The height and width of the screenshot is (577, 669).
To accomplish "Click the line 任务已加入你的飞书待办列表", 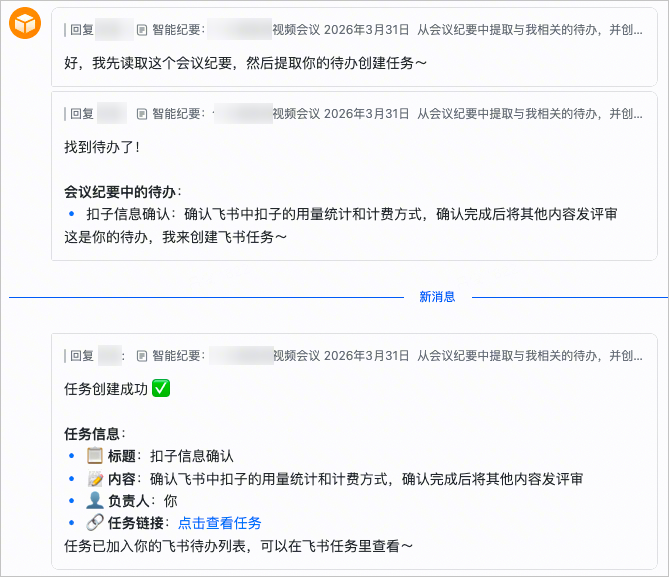I will 239,546.
